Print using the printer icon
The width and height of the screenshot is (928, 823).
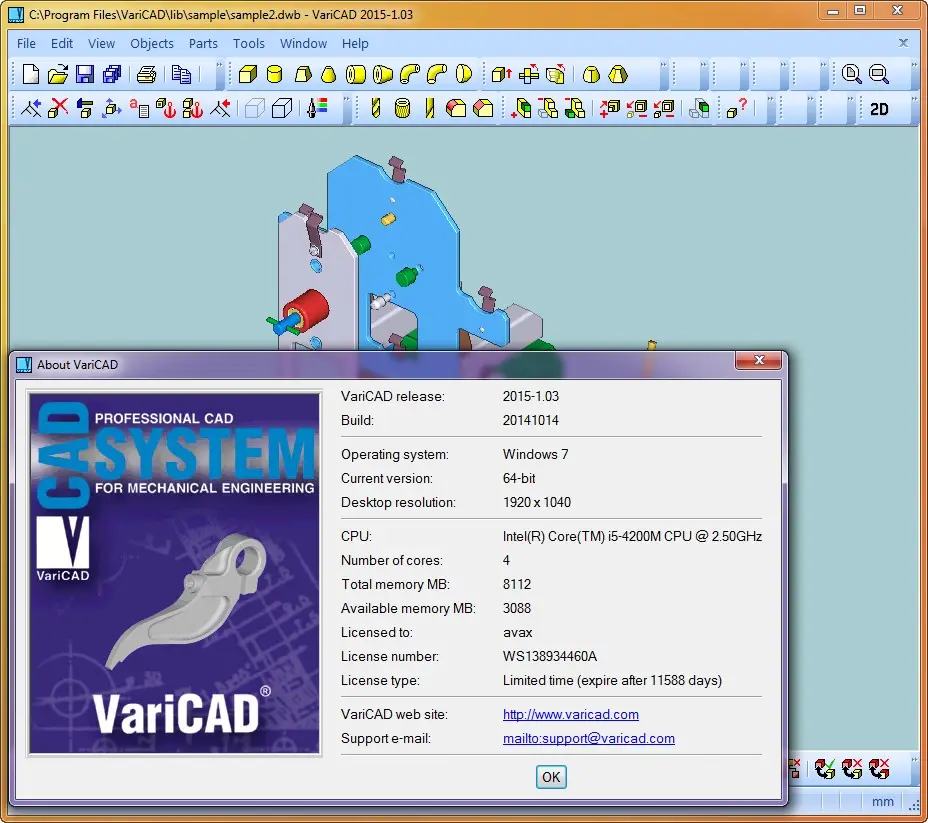coord(146,75)
